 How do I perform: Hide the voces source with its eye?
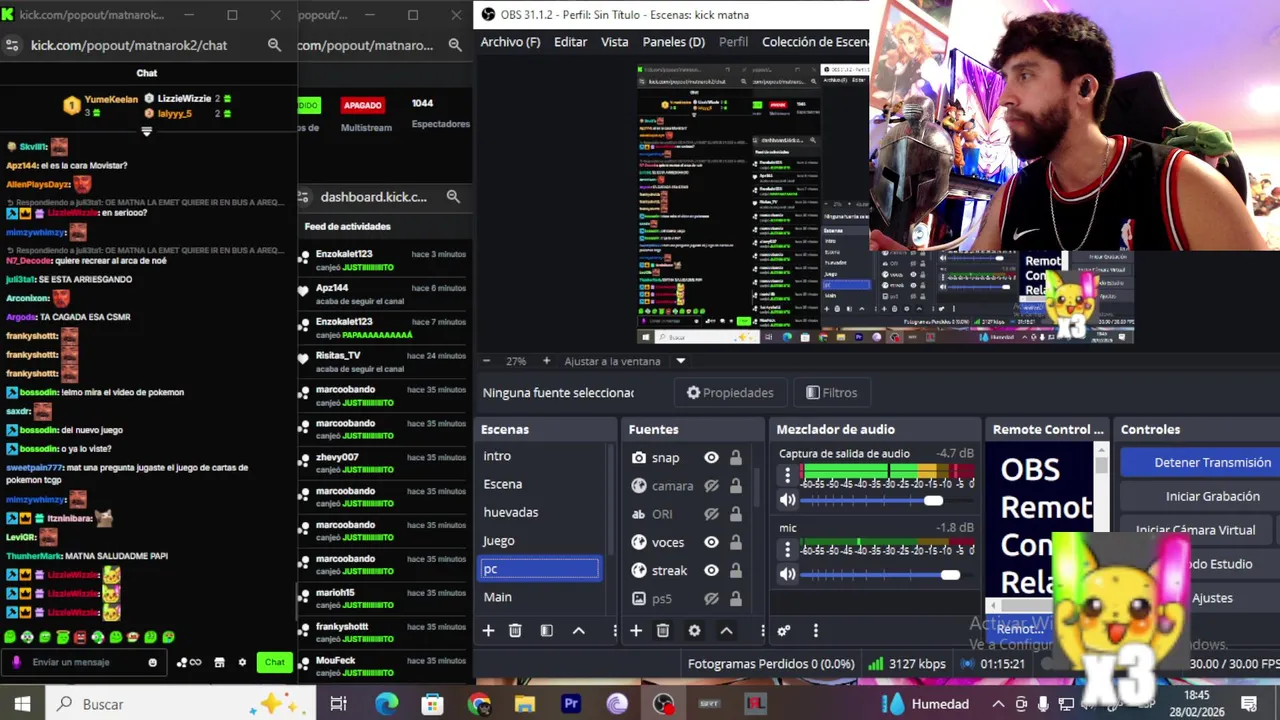tap(711, 542)
